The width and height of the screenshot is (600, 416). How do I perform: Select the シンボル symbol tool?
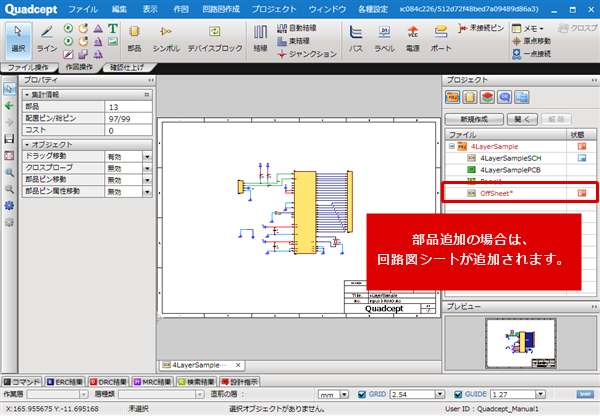coord(166,40)
